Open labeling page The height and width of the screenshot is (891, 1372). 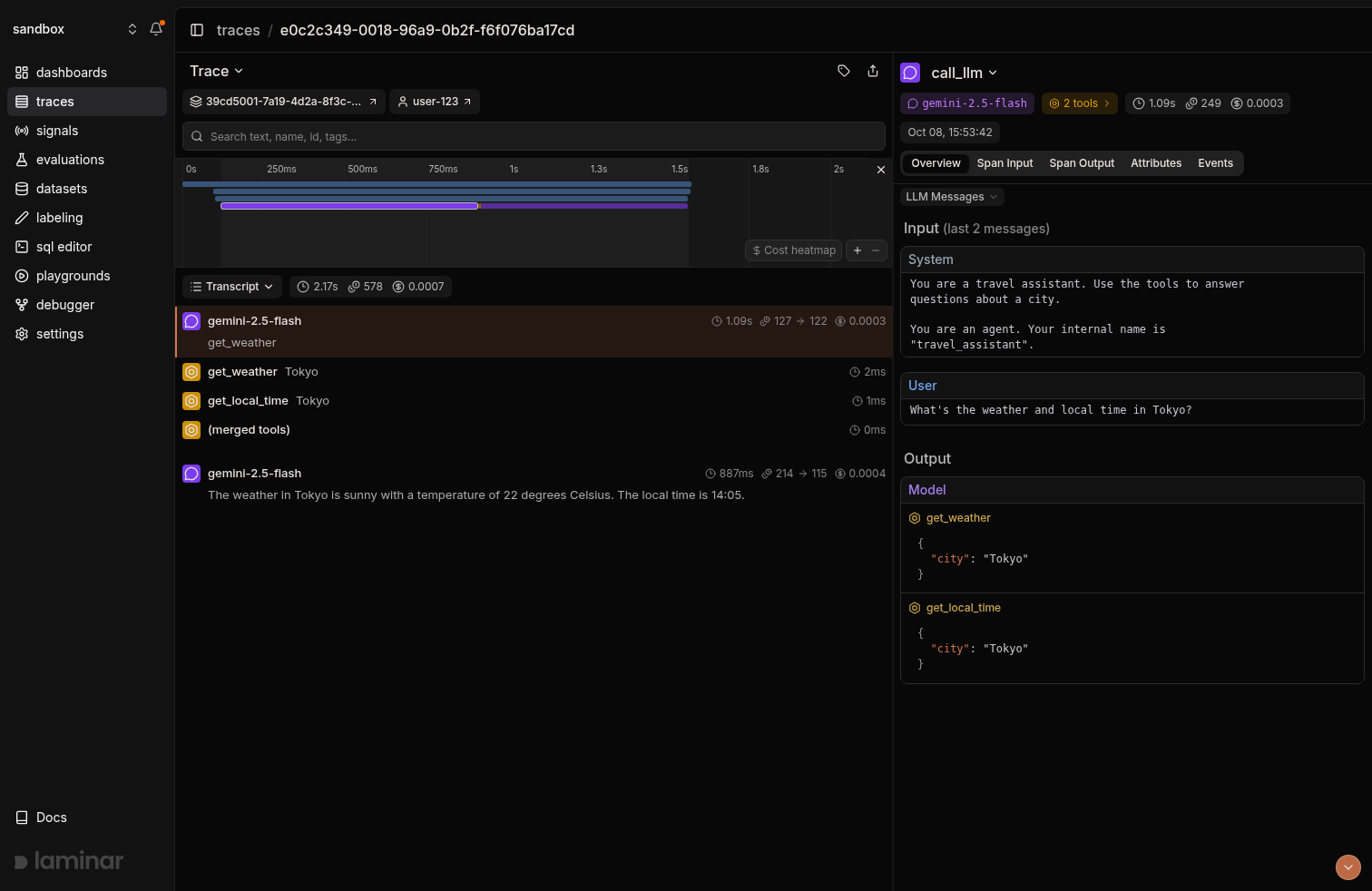tap(87, 218)
